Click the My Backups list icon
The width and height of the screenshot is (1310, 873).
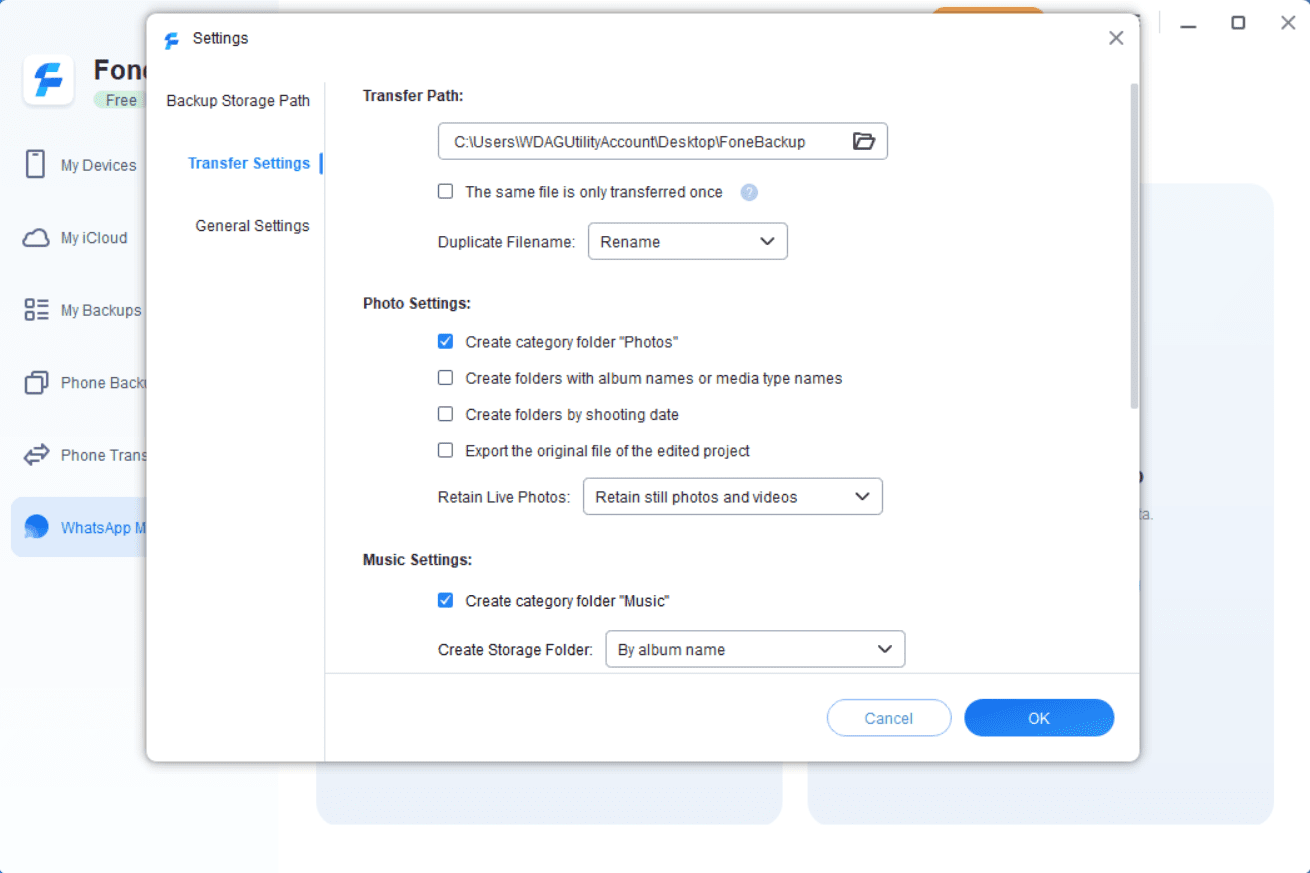[x=36, y=310]
